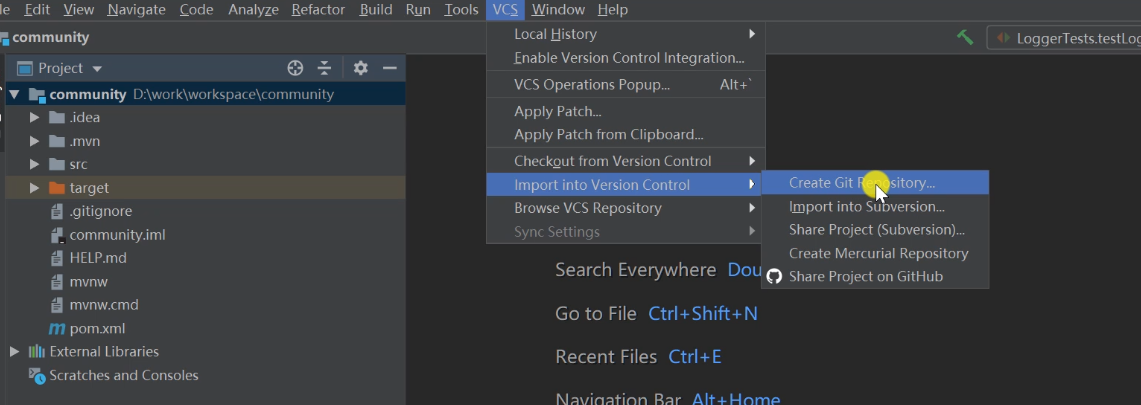Click the GitHub icon in the submenu
Viewport: 1141px width, 405px height.
pyautogui.click(x=774, y=277)
